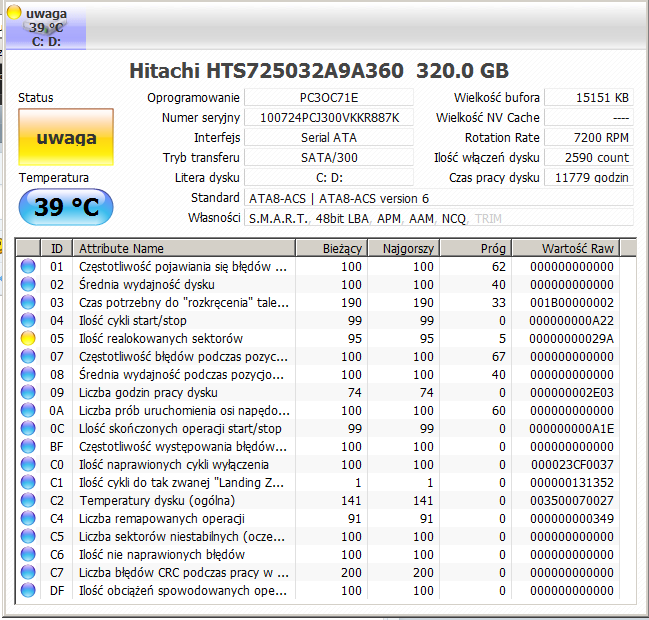Select the Ilość realokowanych sektorów row
This screenshot has width=649, height=620.
tap(318, 339)
